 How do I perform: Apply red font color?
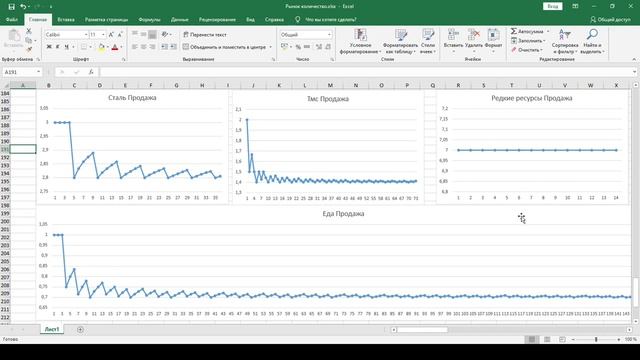click(115, 47)
